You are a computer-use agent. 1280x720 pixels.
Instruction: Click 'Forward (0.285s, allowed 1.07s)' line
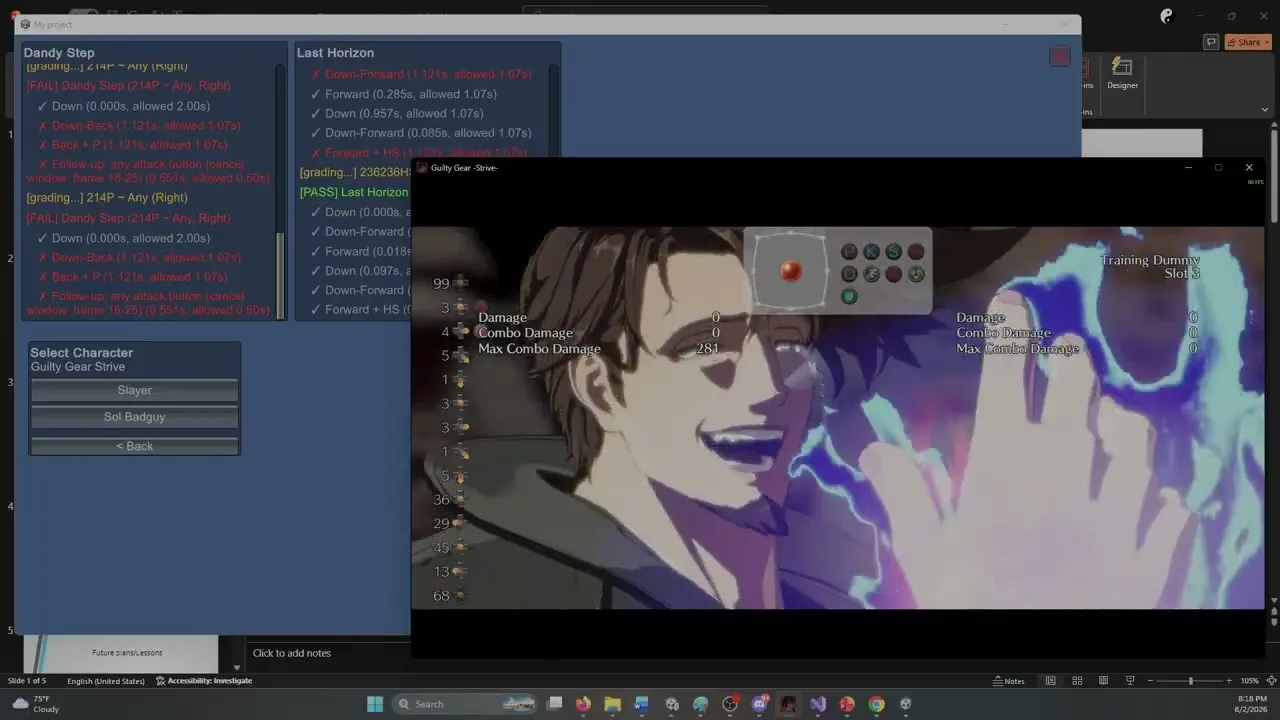coord(404,94)
